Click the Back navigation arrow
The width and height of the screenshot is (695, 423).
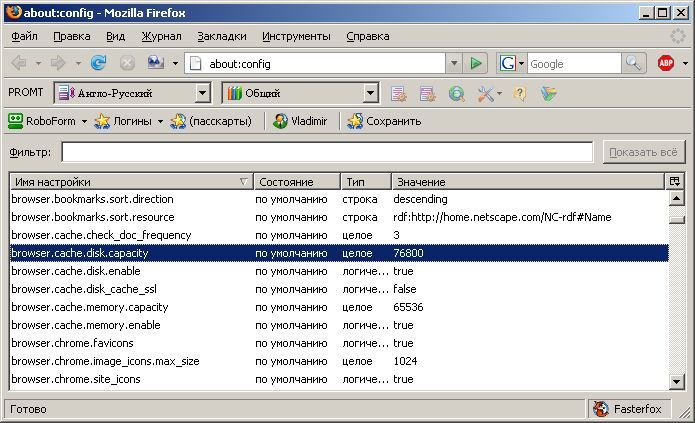click(19, 63)
